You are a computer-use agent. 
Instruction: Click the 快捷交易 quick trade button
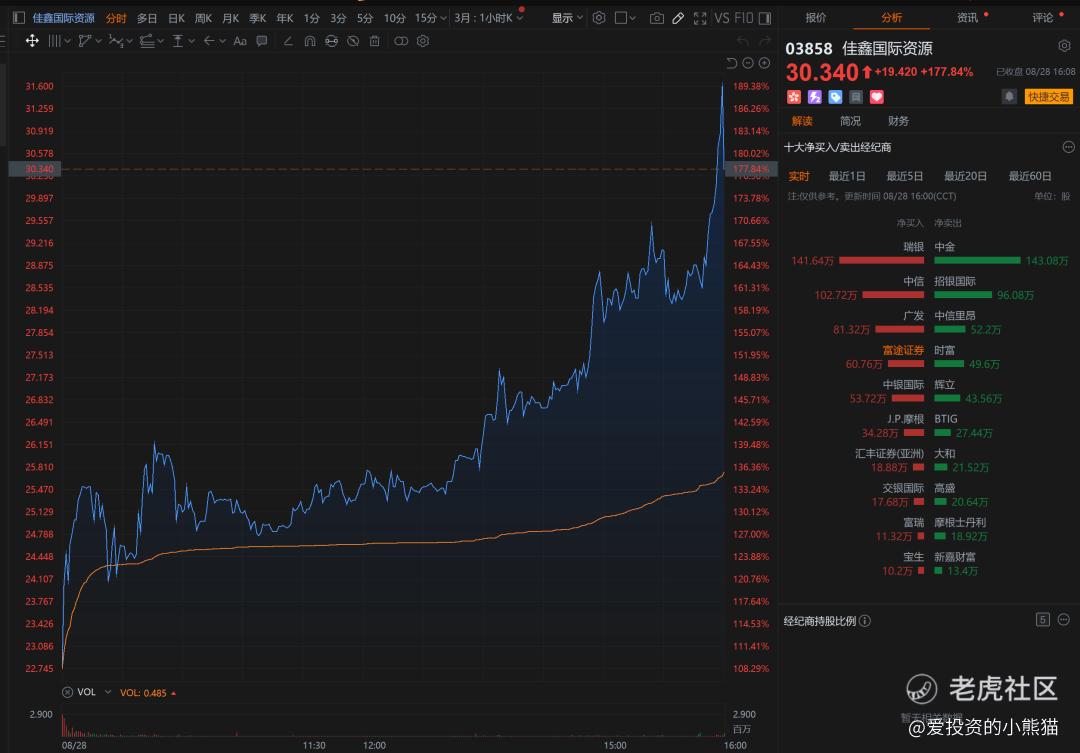click(x=1049, y=96)
